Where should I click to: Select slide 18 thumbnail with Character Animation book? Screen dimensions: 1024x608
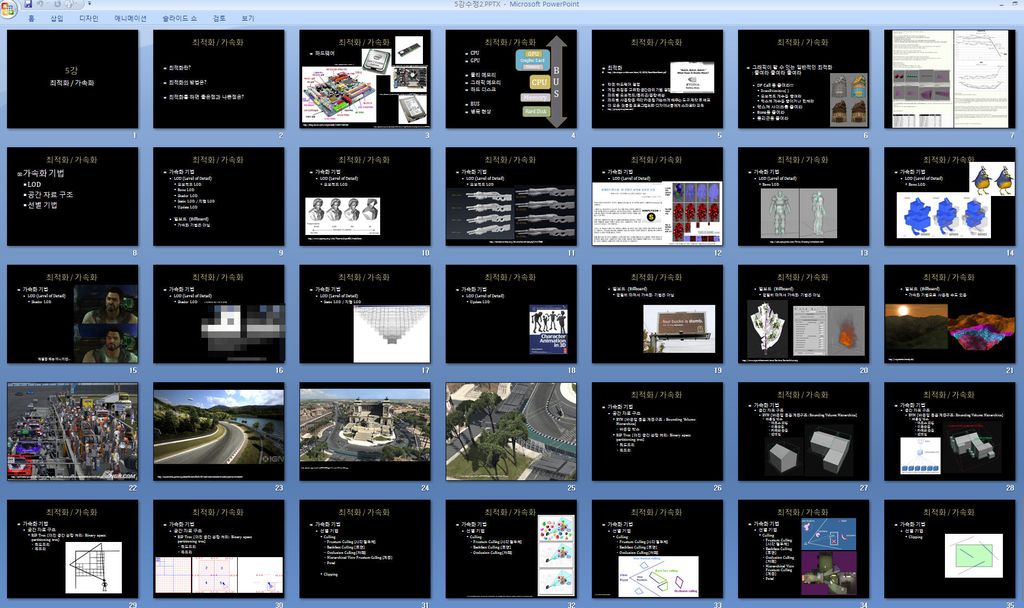pos(511,314)
